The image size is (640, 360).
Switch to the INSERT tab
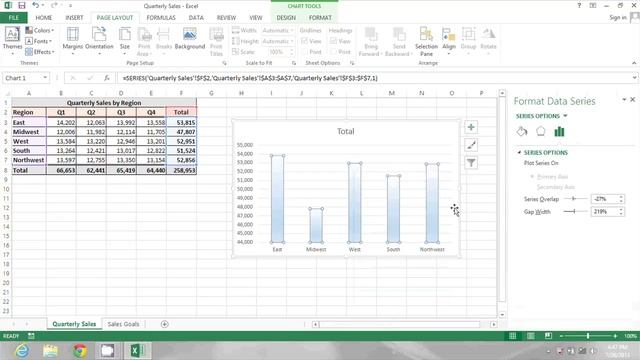74,18
